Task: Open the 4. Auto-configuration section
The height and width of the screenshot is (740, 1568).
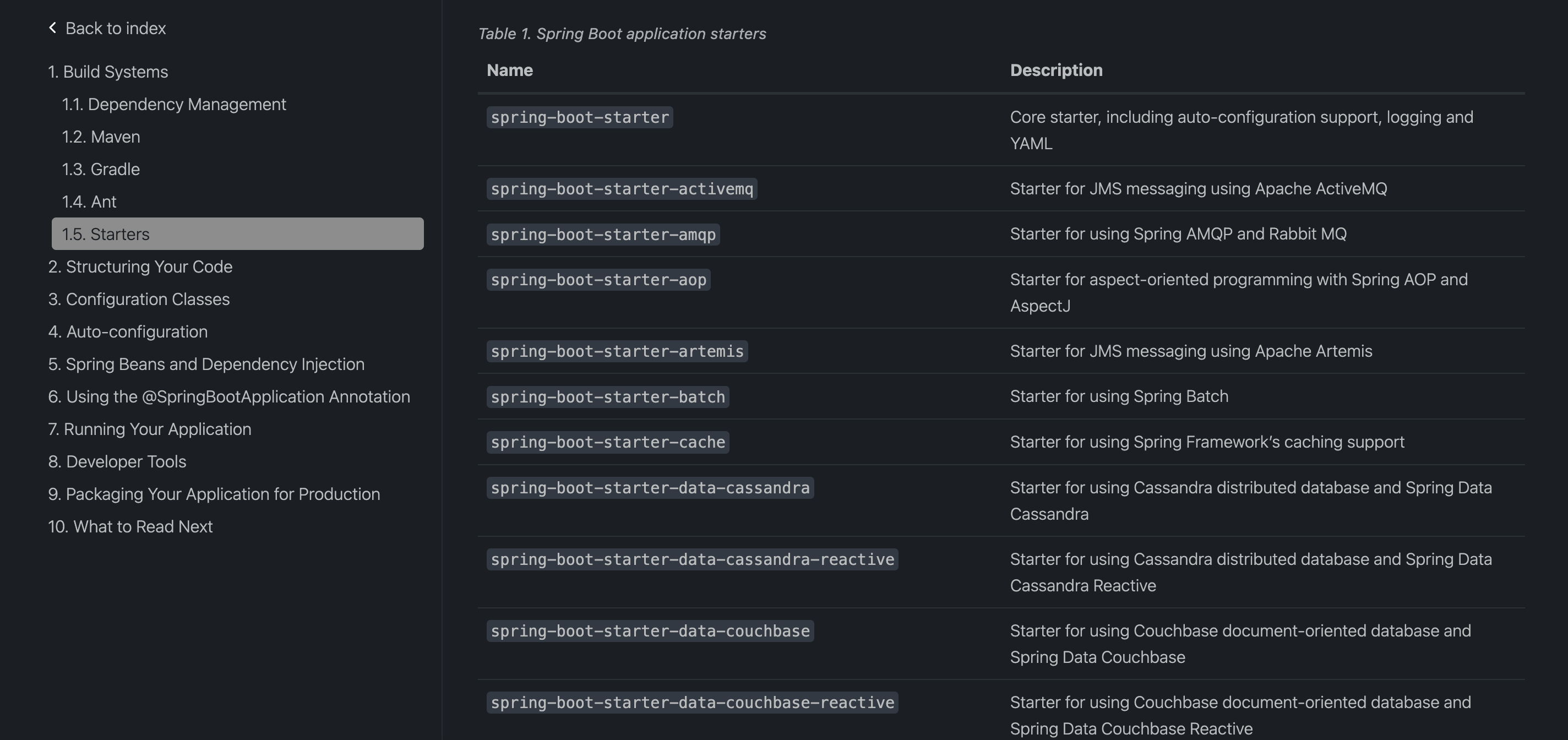Action: [x=127, y=331]
